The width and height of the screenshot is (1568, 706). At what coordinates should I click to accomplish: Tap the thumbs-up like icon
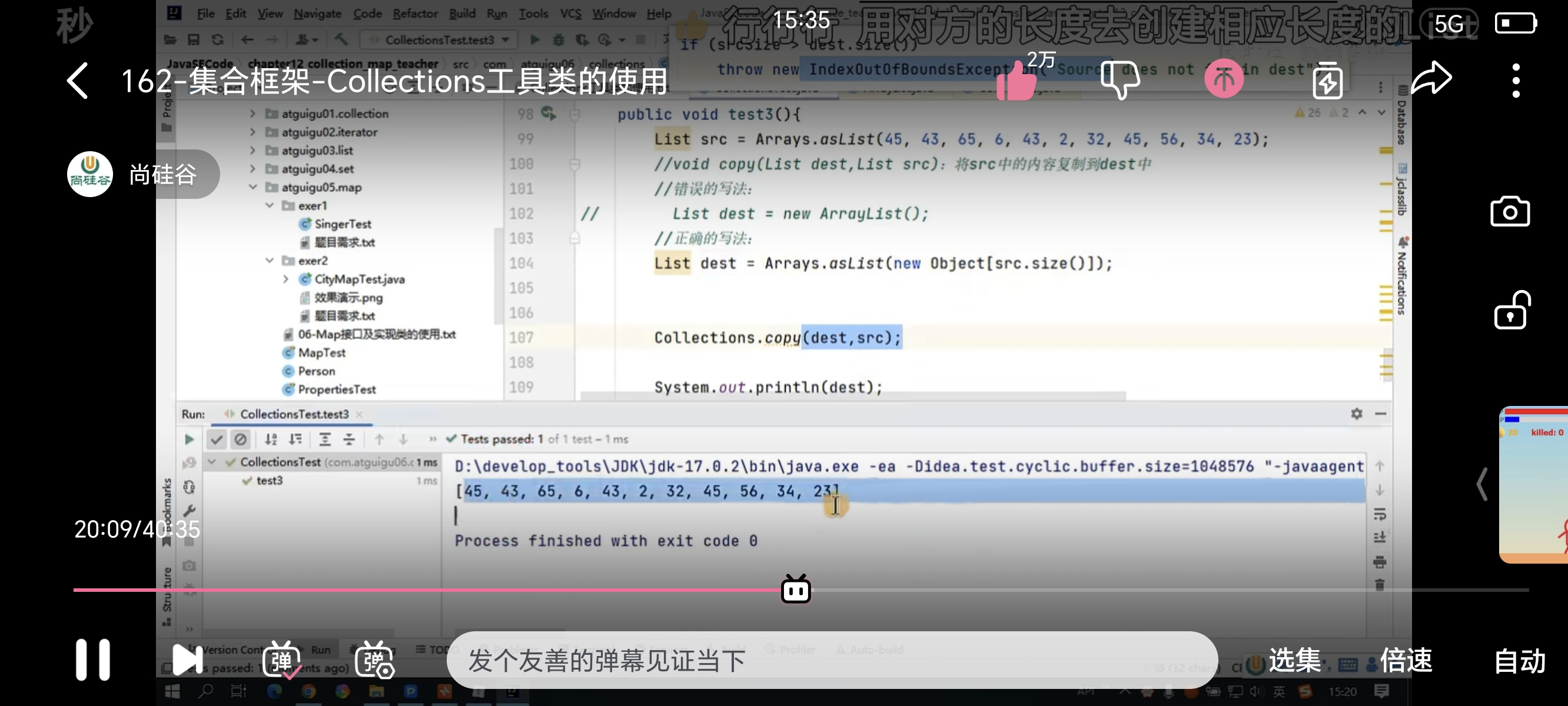1016,82
